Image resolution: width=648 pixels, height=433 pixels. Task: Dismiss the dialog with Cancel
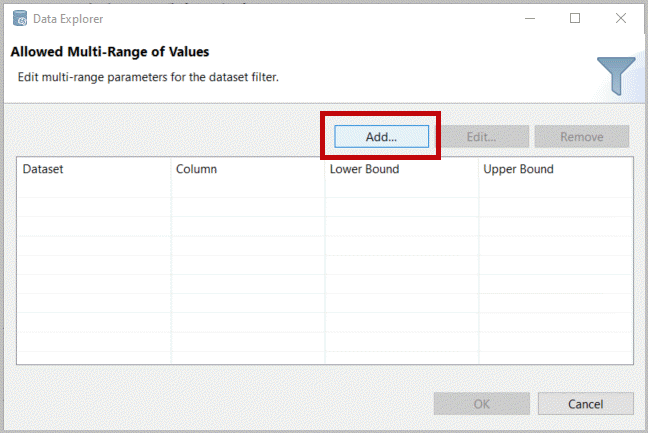585,404
